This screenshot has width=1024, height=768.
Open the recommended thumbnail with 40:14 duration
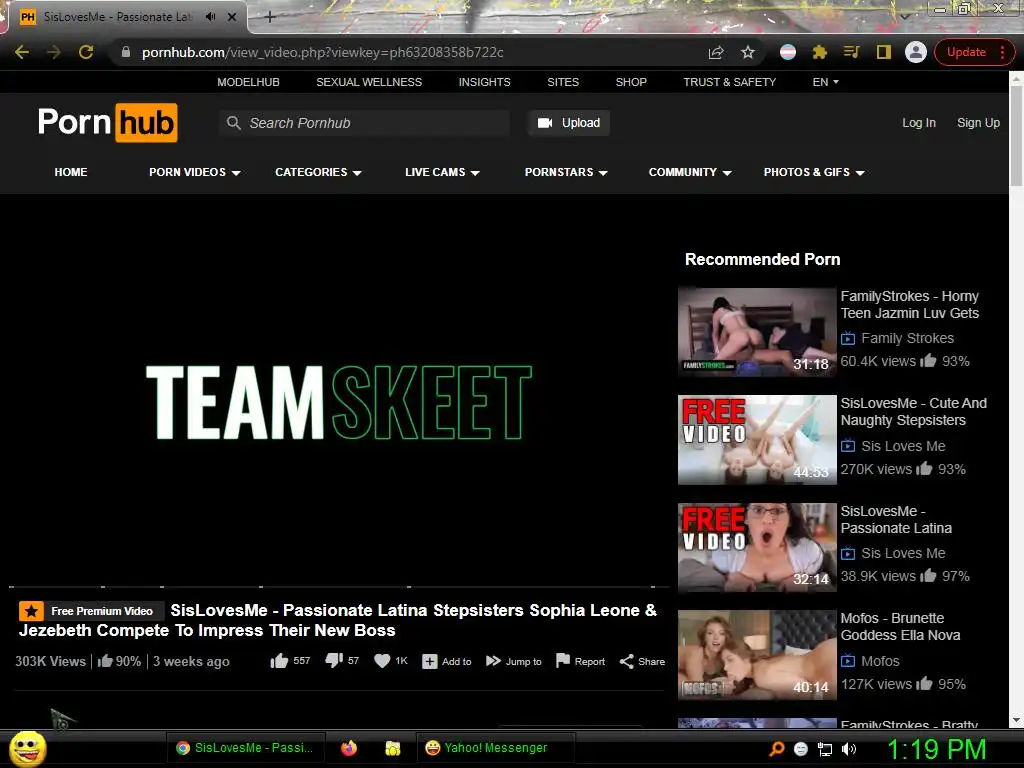(757, 655)
